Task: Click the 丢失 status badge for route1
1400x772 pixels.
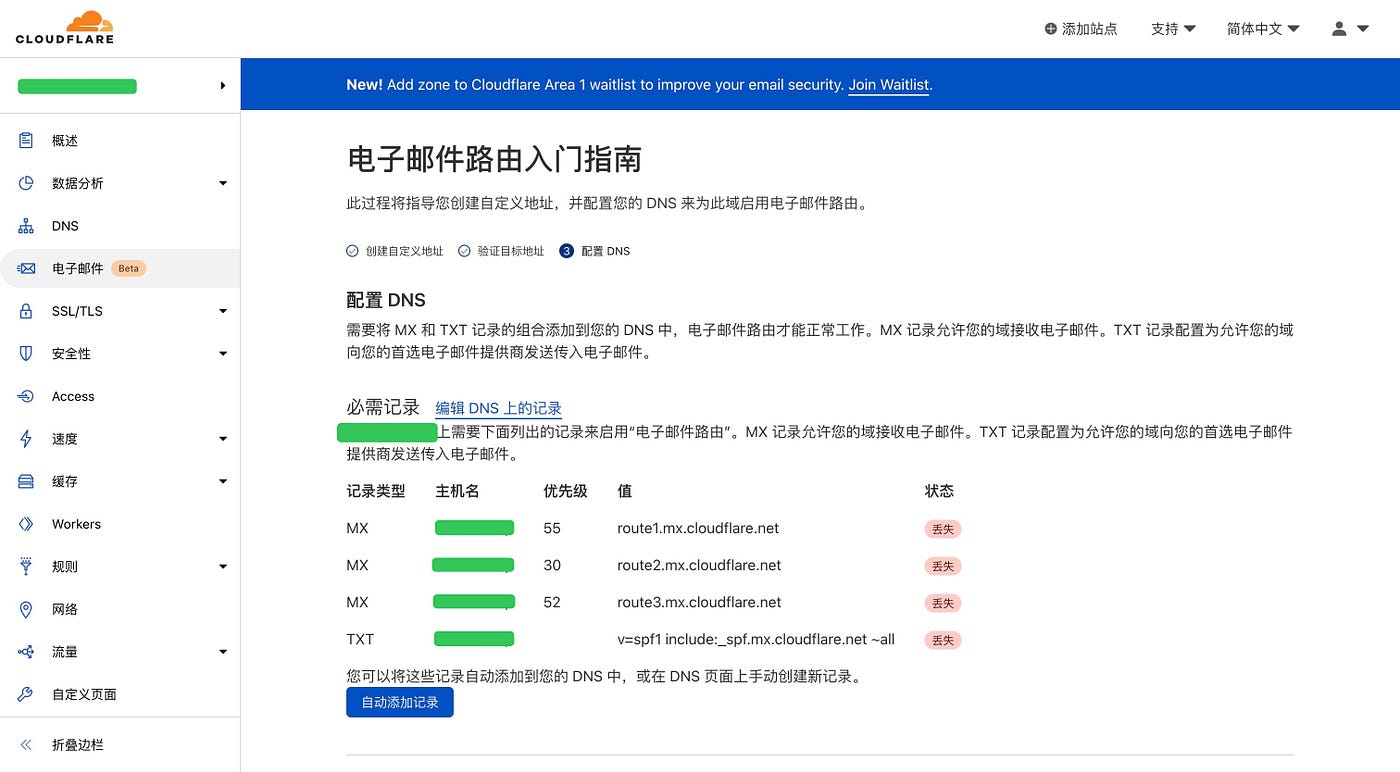Action: pyautogui.click(x=942, y=529)
